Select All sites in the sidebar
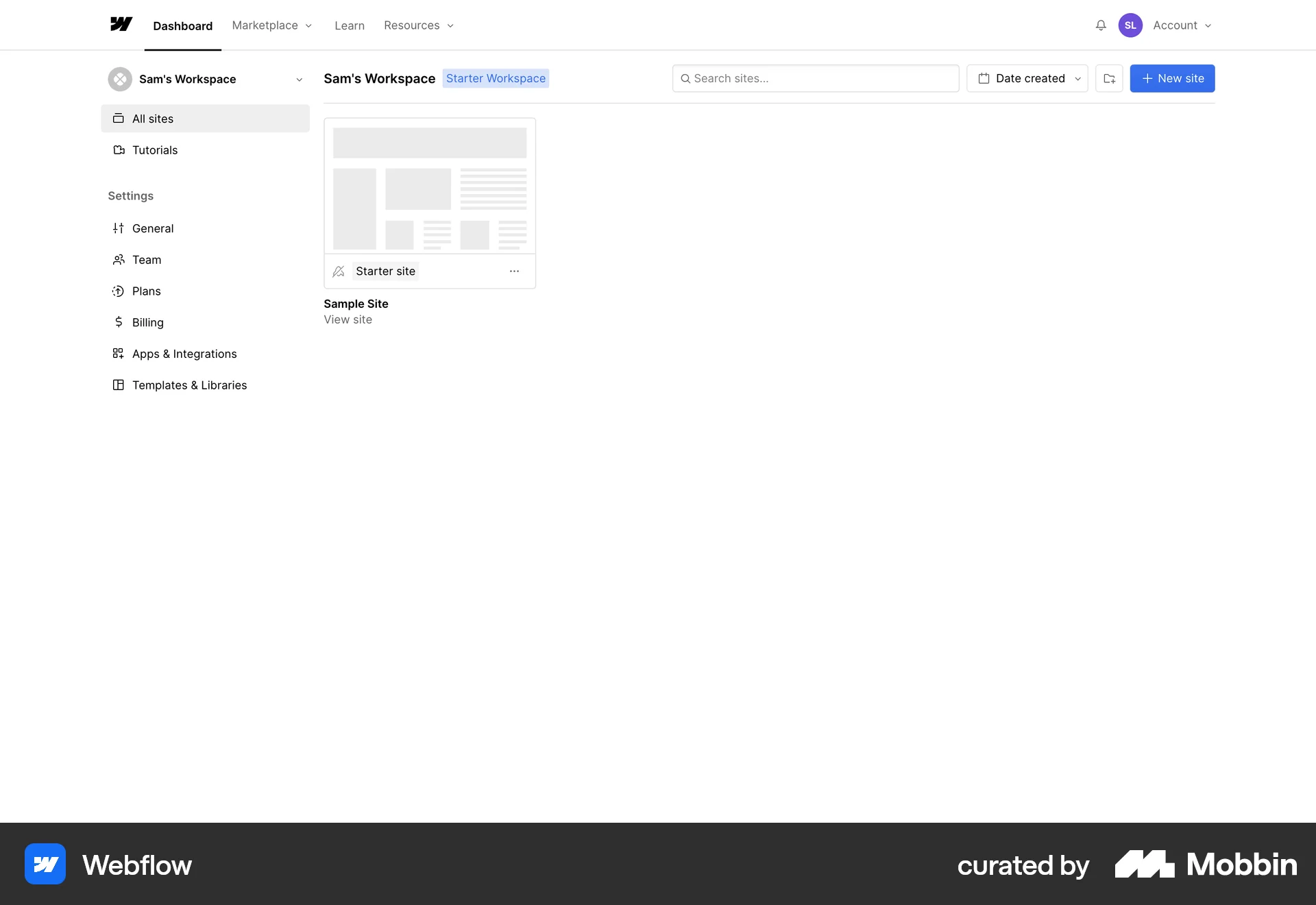The image size is (1316, 905). coord(152,118)
